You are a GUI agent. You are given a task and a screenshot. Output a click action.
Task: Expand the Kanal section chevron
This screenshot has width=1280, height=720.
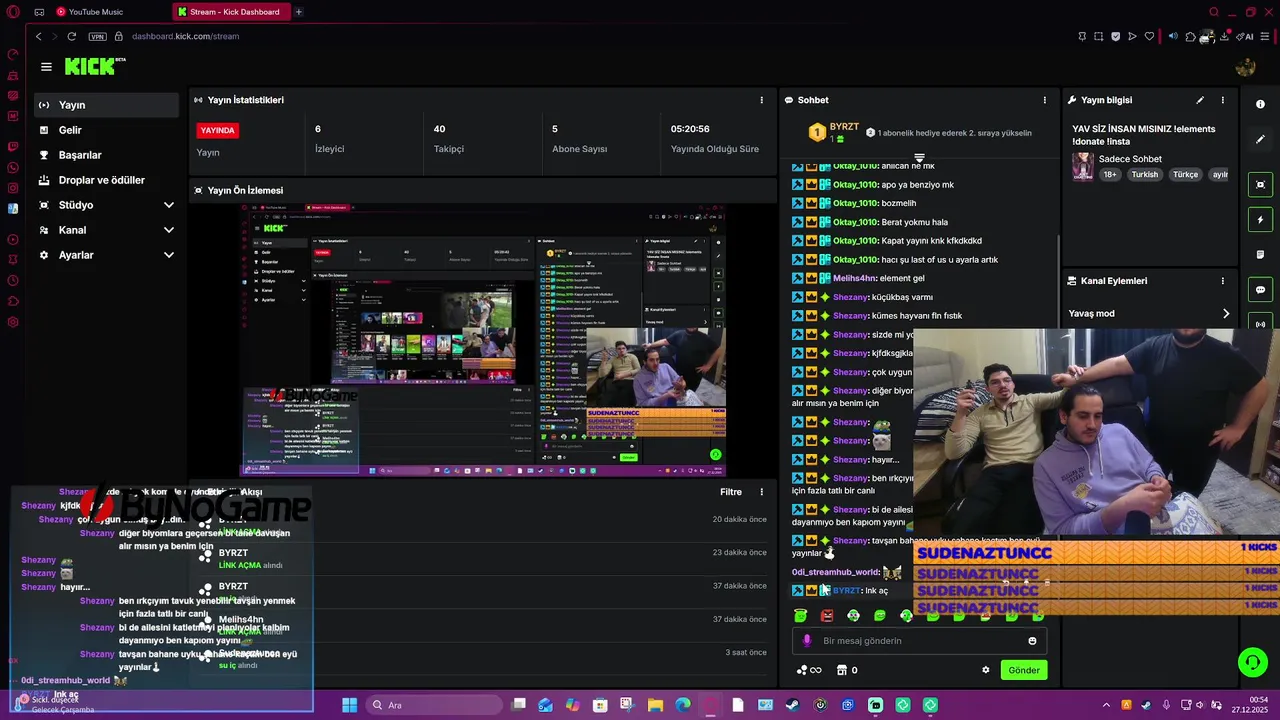pyautogui.click(x=168, y=230)
